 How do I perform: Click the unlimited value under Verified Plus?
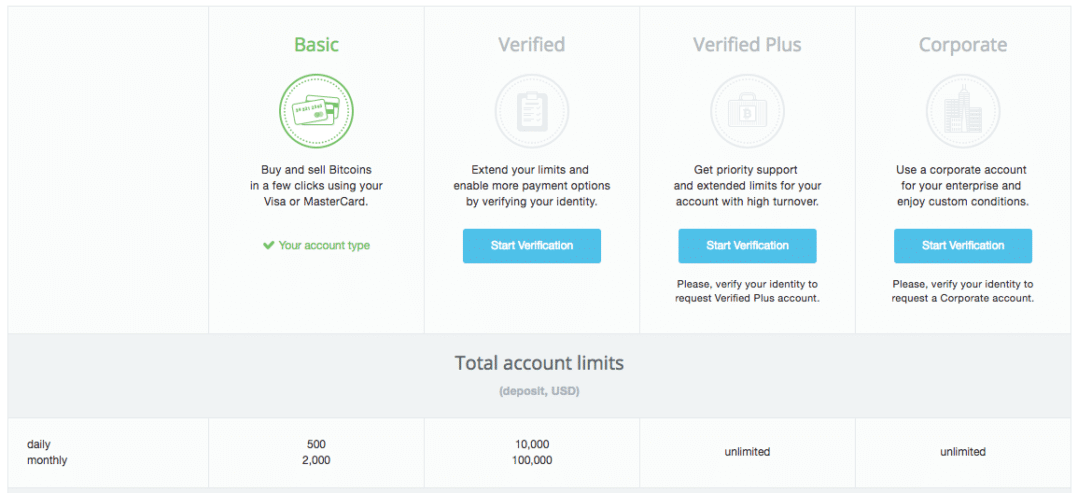(x=747, y=452)
